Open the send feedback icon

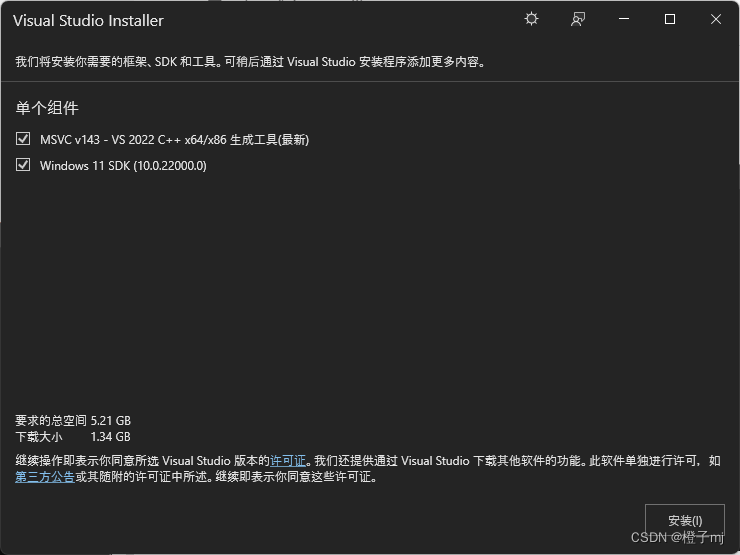tap(578, 19)
